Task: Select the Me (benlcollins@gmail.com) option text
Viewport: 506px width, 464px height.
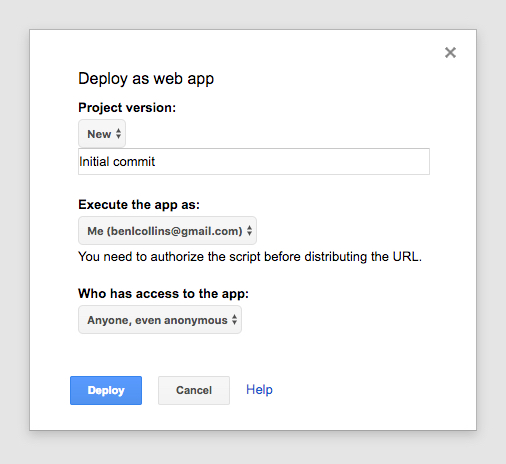Action: (x=165, y=231)
